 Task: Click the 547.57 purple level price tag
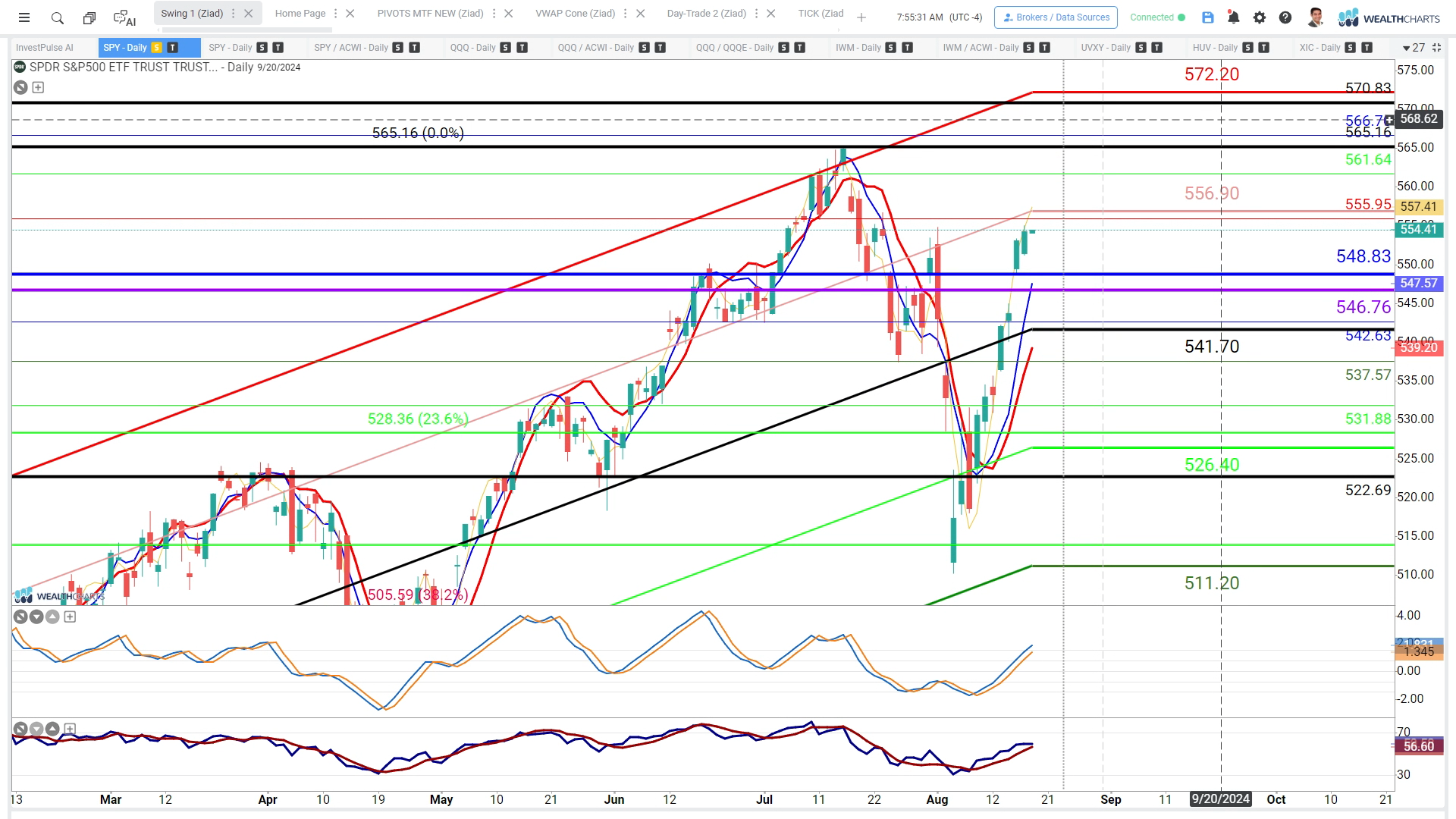tap(1419, 283)
